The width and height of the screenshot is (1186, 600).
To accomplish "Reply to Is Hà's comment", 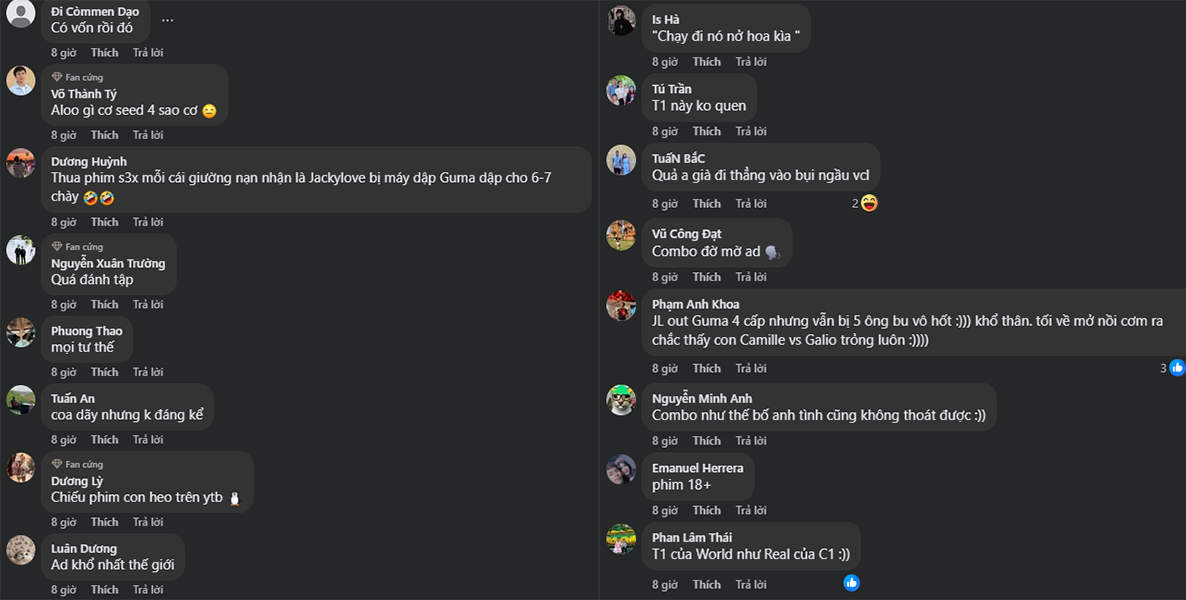I will 749,62.
